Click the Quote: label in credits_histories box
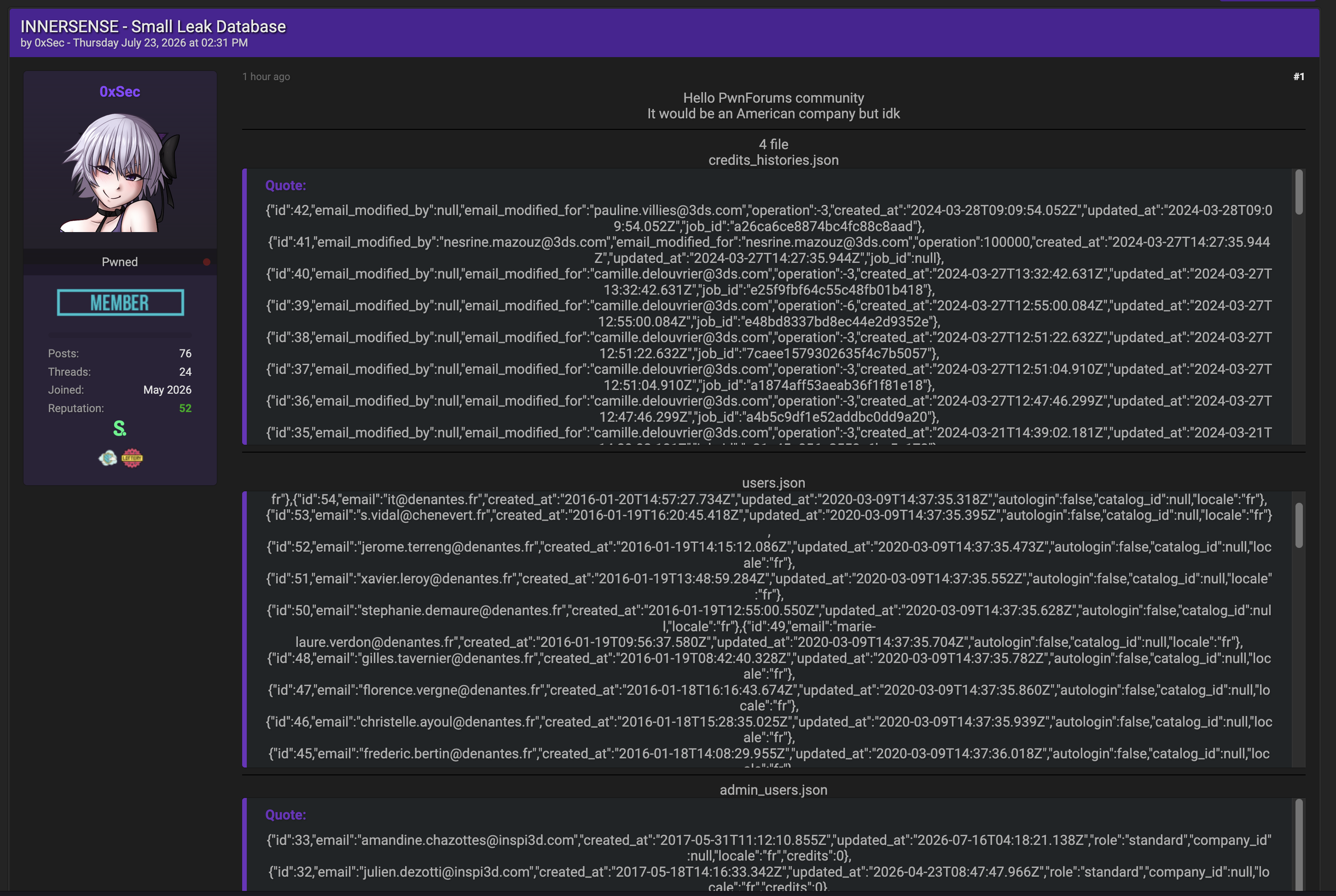The image size is (1336, 896). click(x=285, y=186)
